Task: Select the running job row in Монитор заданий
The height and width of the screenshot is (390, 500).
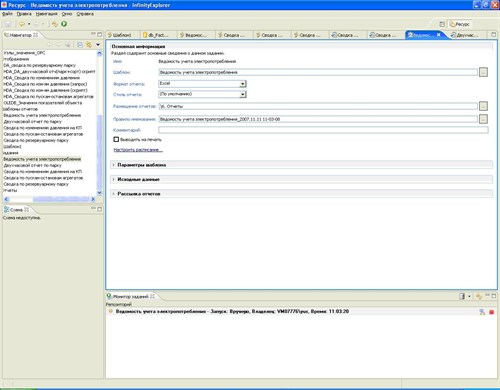Action: coord(301,311)
